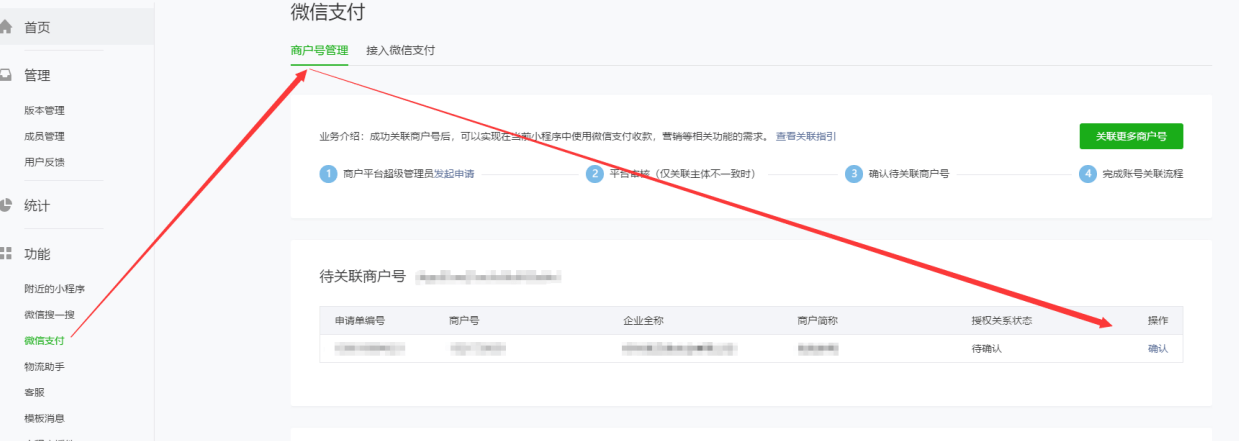Click the 待确认 status cell

986,348
